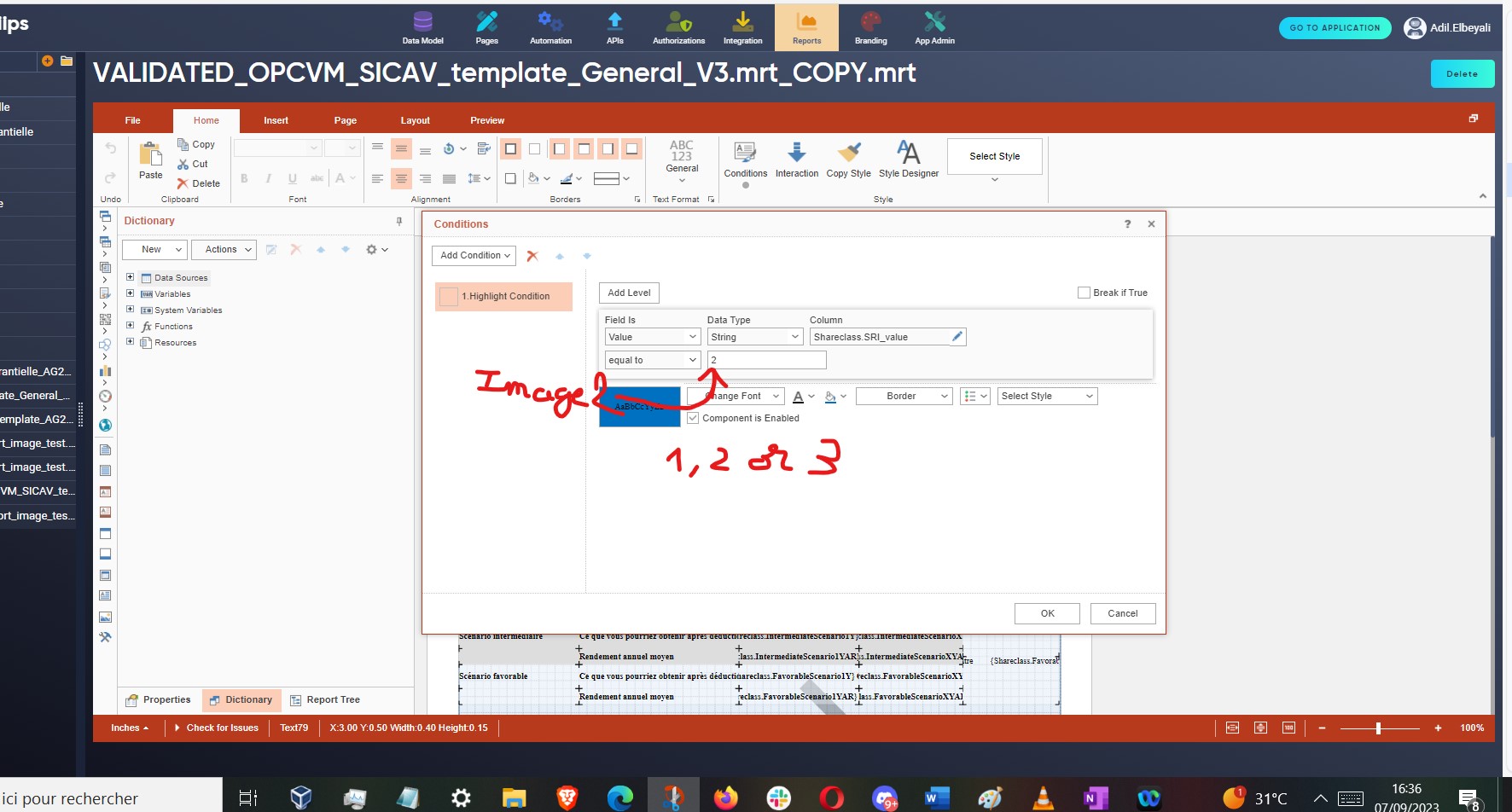
Task: Expand the Functions tree node
Action: click(130, 326)
